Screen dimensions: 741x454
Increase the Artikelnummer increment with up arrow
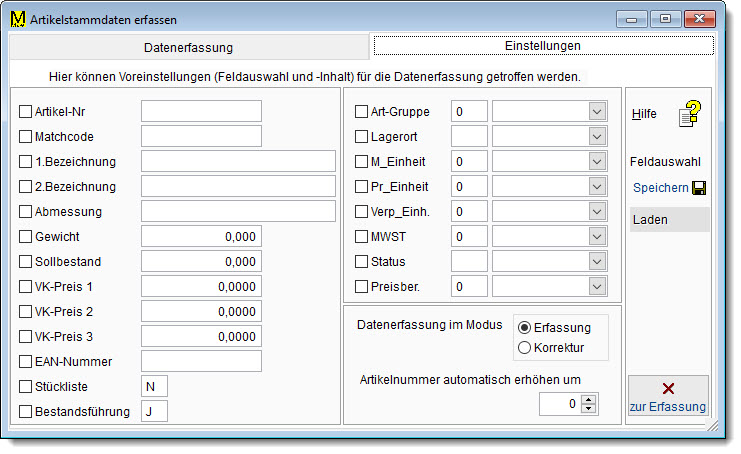(589, 399)
